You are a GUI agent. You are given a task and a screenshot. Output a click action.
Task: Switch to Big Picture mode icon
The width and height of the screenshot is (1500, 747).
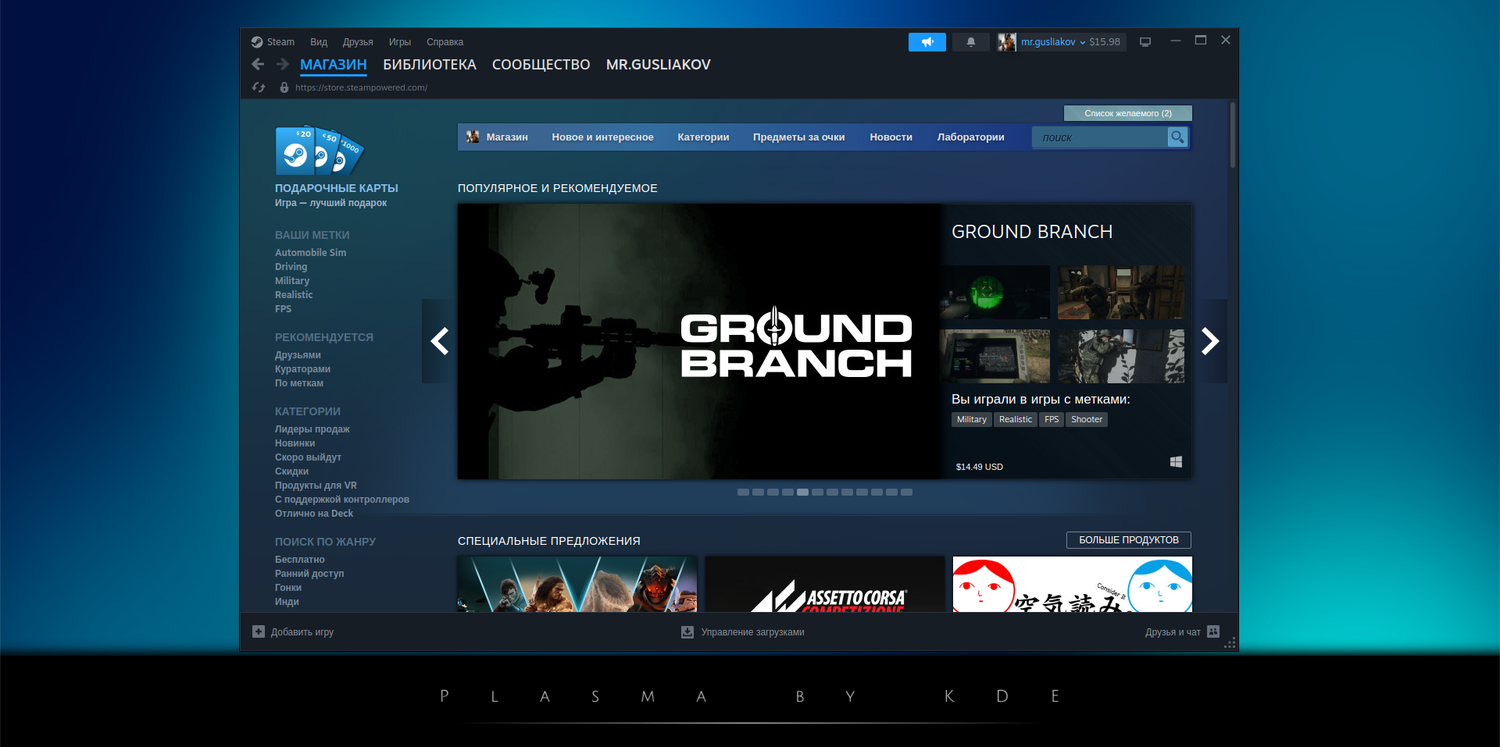[1145, 42]
